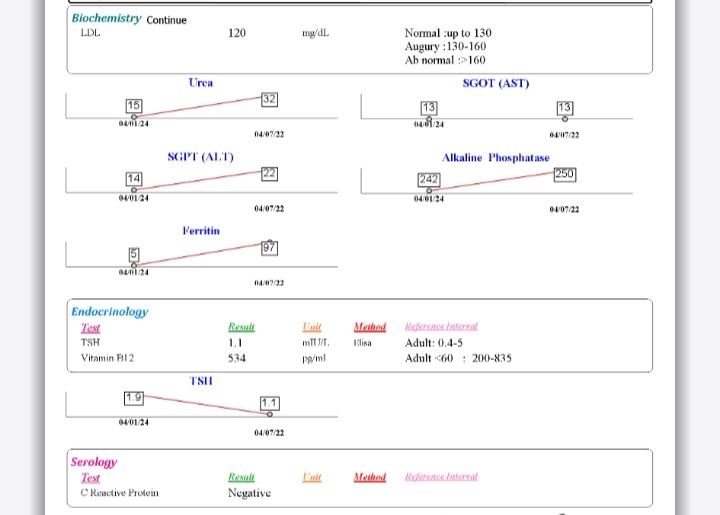This screenshot has height=515, width=720.
Task: Click the SGPT (ALT) data label 22
Action: (x=269, y=173)
